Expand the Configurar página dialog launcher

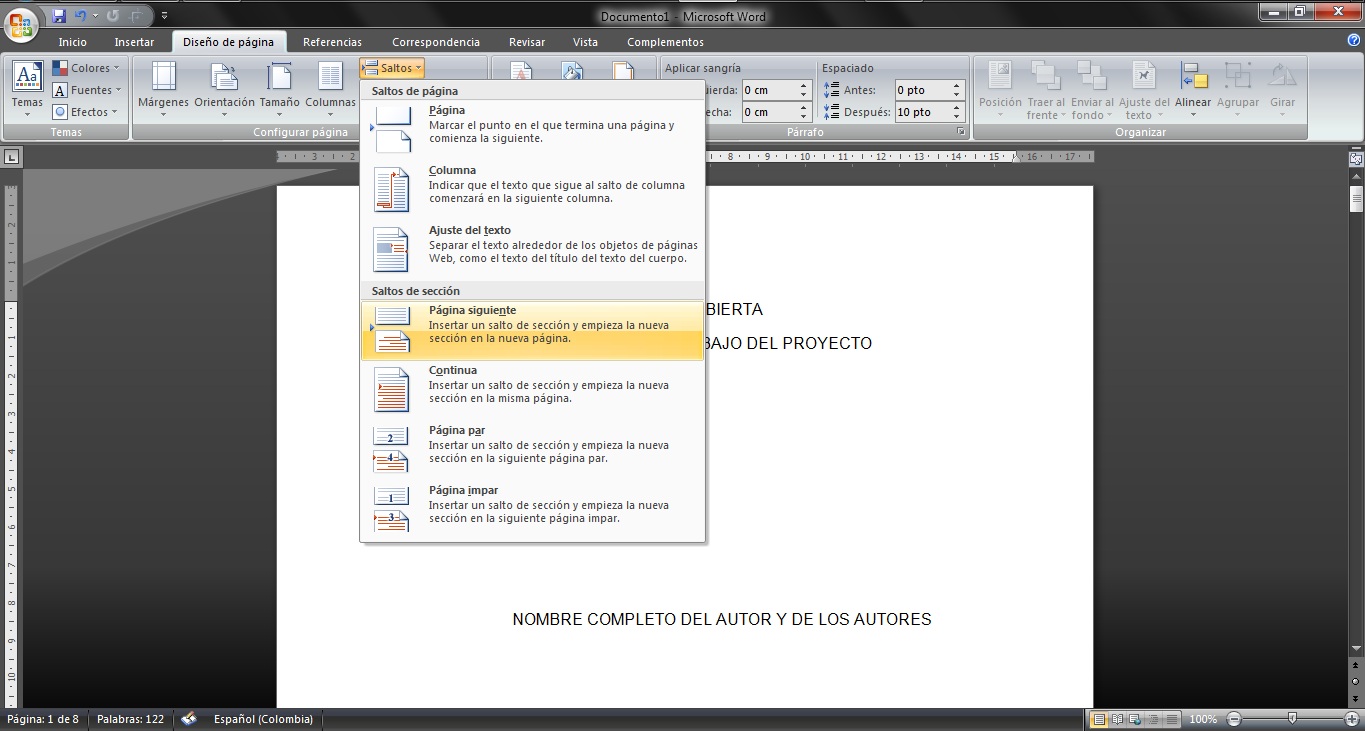tap(353, 131)
